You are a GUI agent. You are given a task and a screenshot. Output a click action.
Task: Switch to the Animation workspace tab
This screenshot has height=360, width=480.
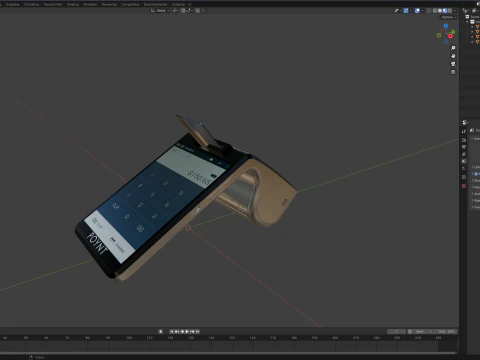tap(90, 4)
